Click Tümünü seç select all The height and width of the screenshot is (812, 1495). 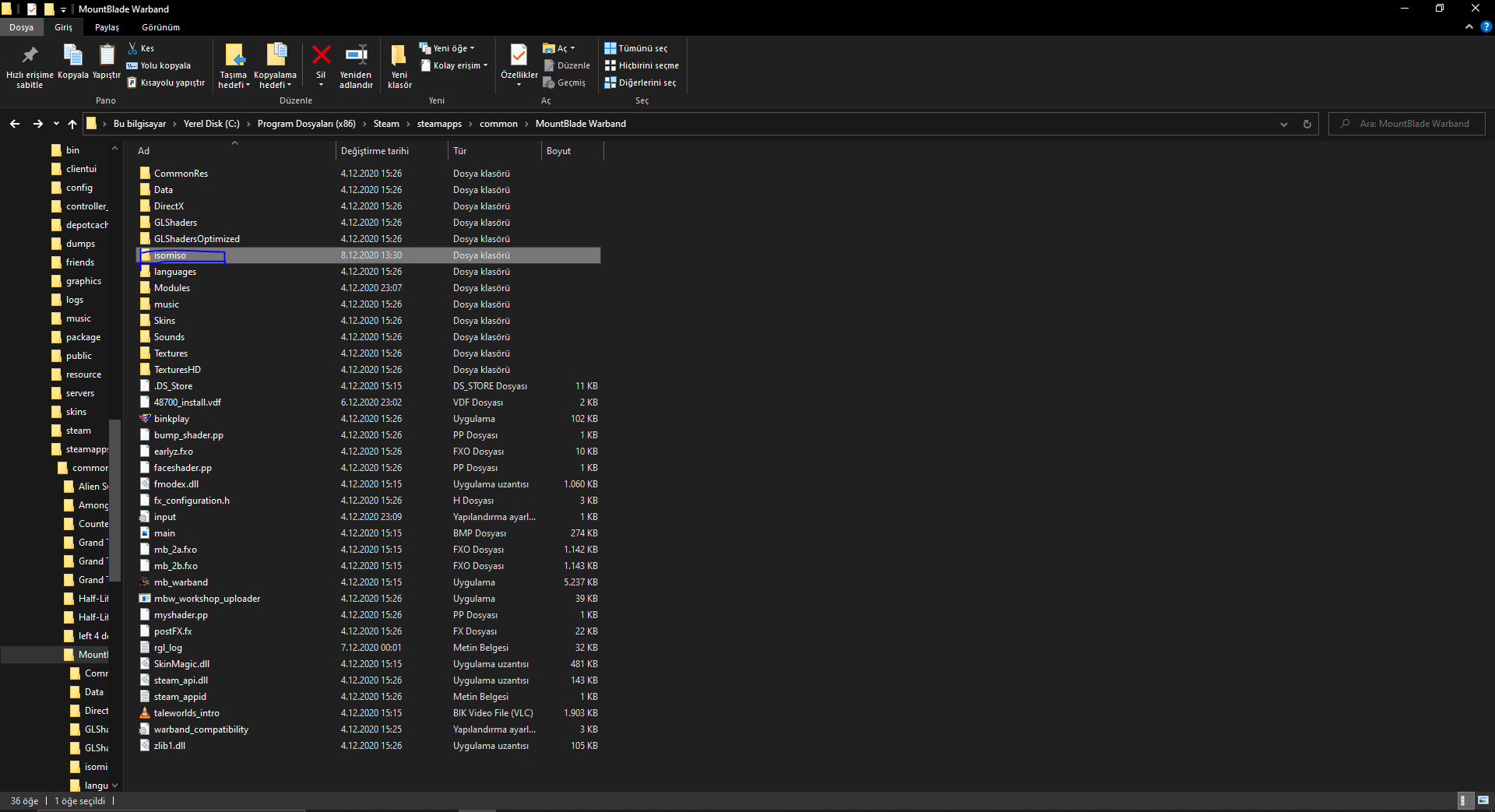636,48
